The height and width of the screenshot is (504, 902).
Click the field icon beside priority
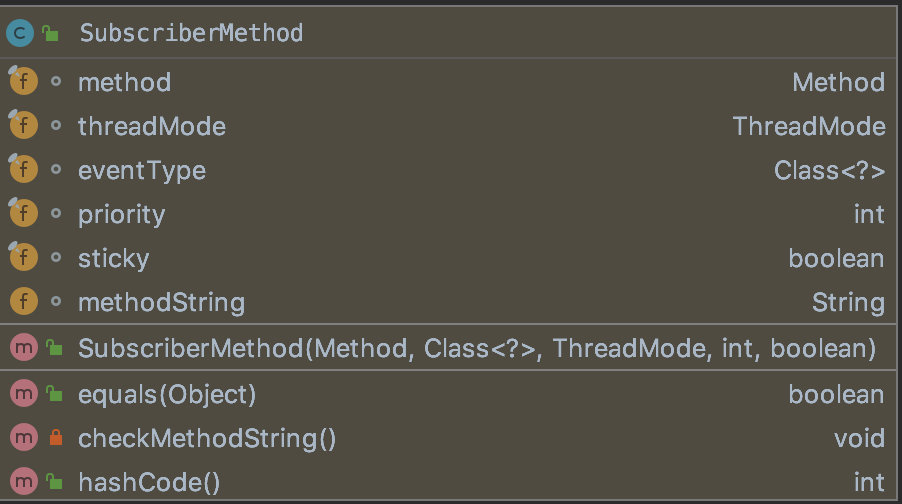coord(22,214)
